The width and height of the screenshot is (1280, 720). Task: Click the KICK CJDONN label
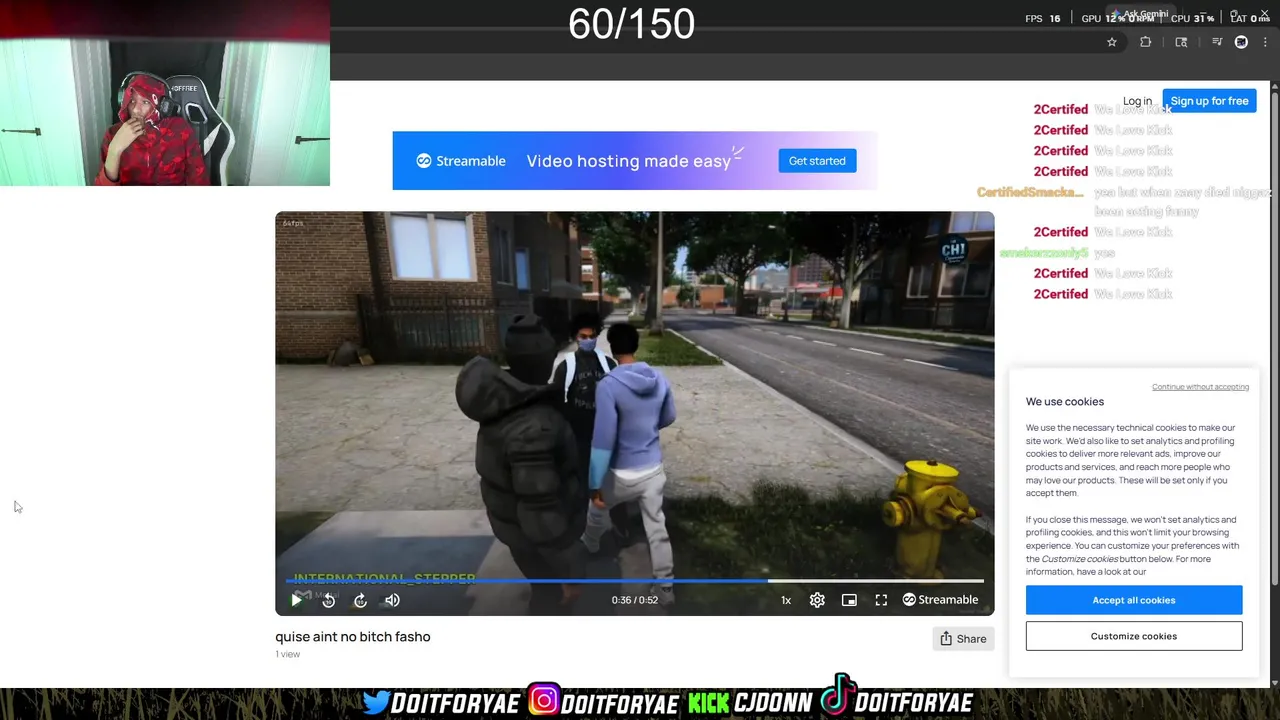point(750,703)
